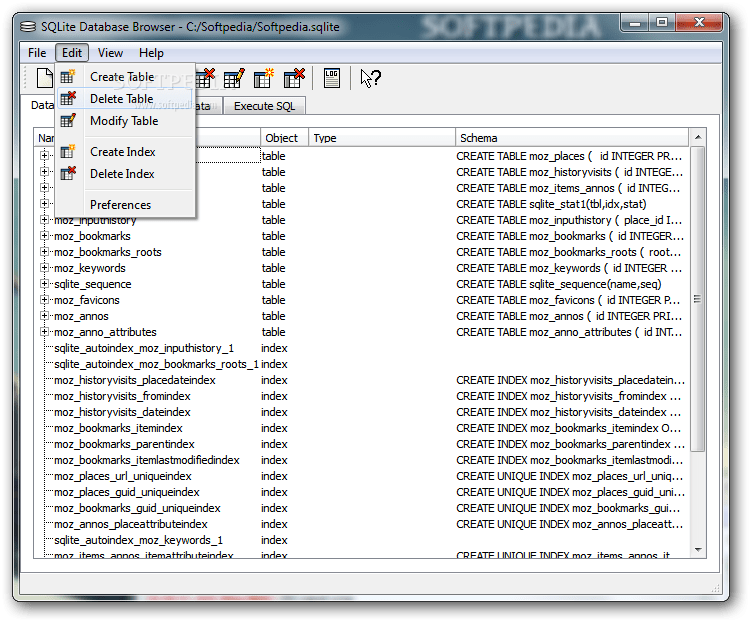Select moz_annos_placeattributeindex row
The height and width of the screenshot is (622, 750).
coord(361,524)
